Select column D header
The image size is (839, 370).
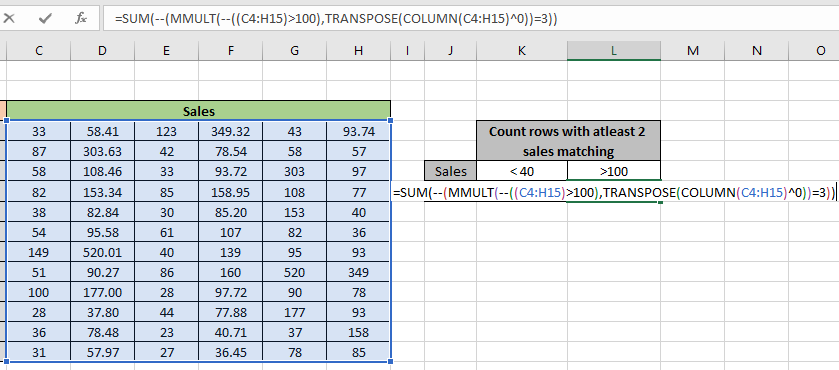click(102, 51)
